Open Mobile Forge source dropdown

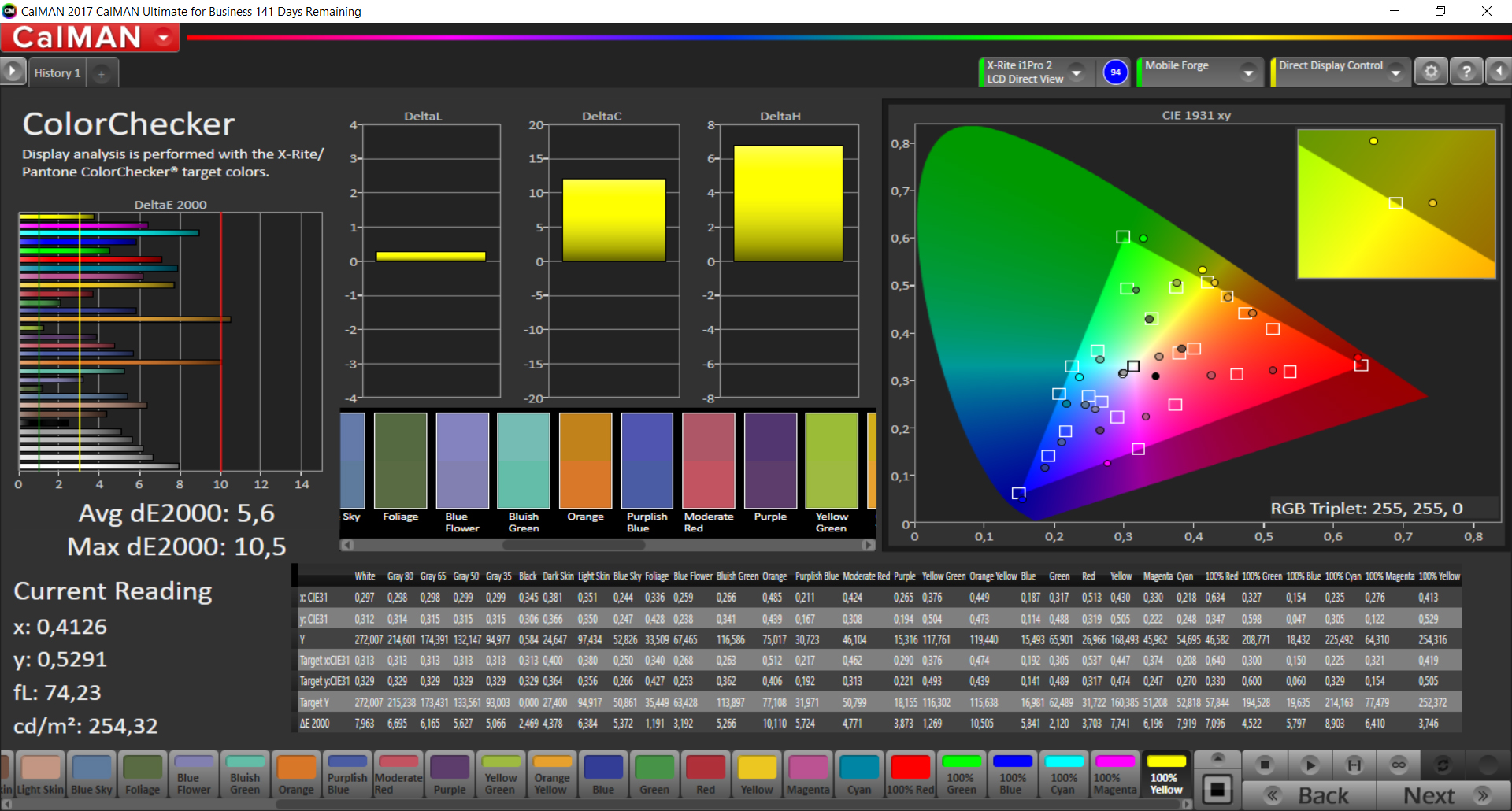tap(1248, 72)
